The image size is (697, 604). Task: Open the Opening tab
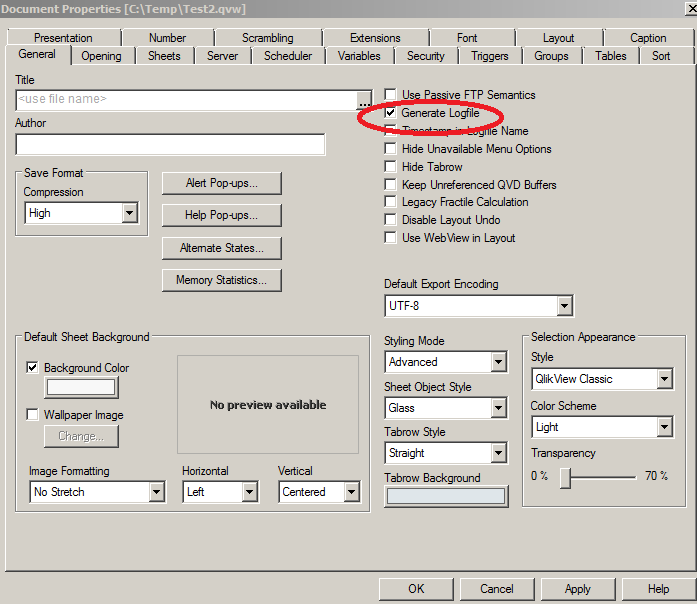(x=101, y=56)
